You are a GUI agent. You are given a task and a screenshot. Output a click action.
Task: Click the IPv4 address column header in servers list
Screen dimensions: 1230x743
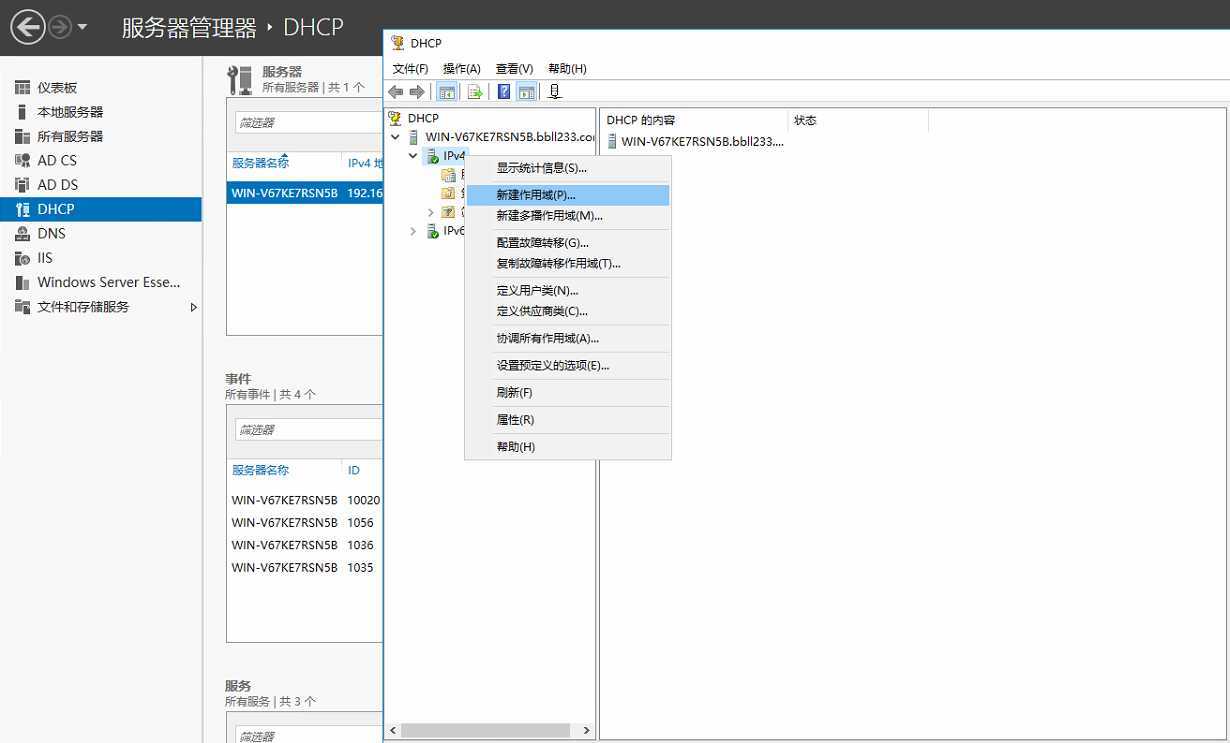tap(365, 163)
